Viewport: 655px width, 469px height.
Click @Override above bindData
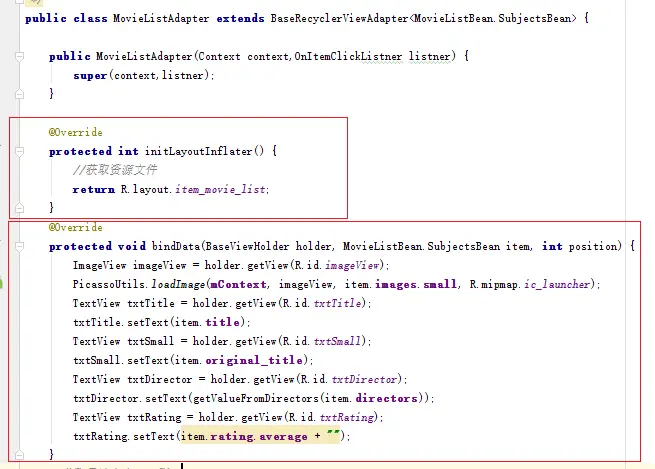click(x=76, y=227)
